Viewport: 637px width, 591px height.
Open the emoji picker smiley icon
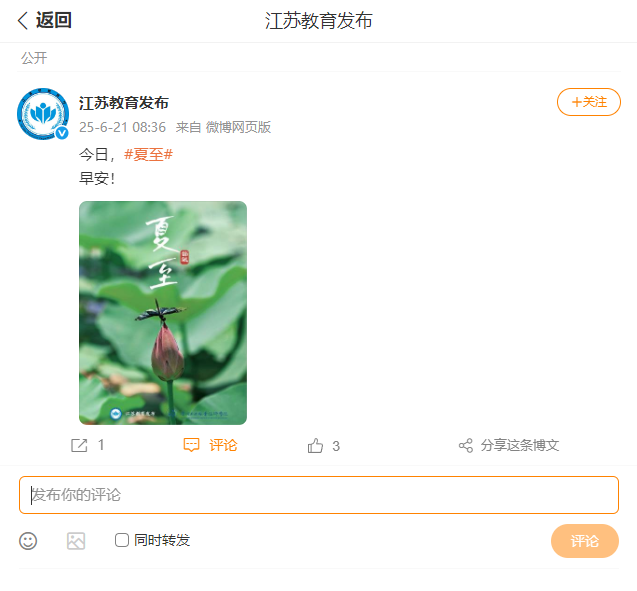click(28, 541)
